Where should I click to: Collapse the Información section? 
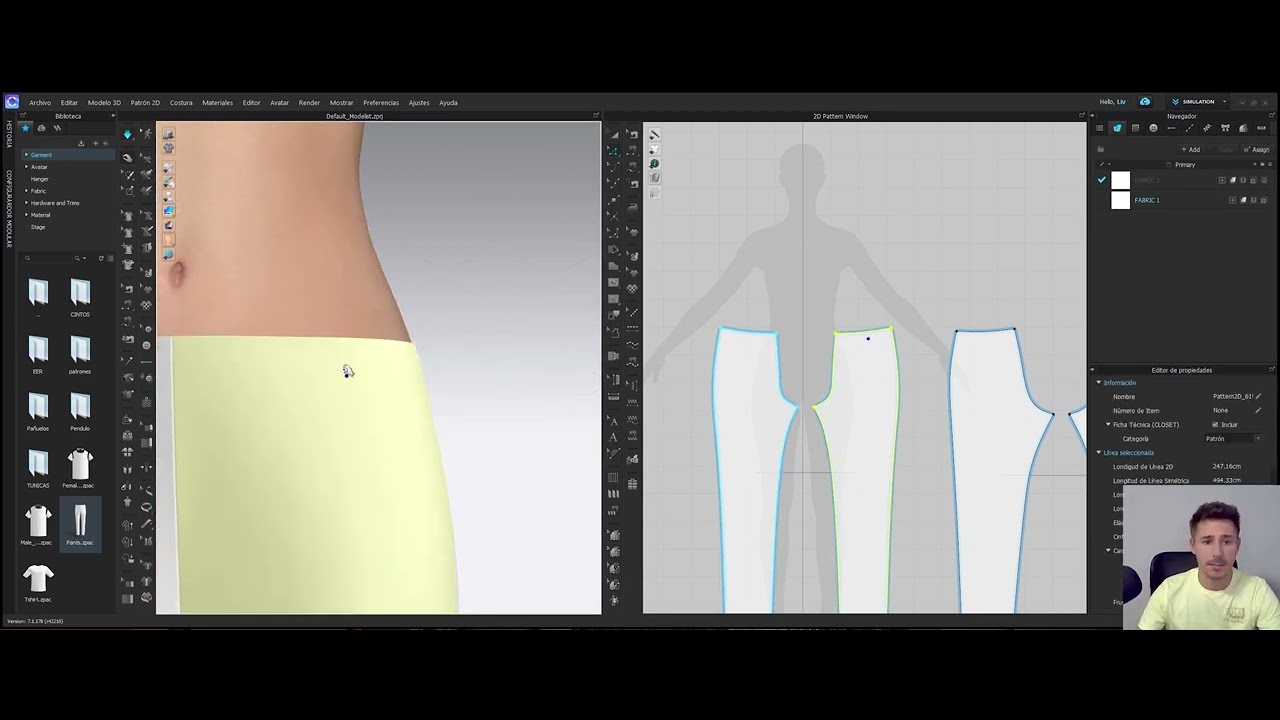[1099, 383]
